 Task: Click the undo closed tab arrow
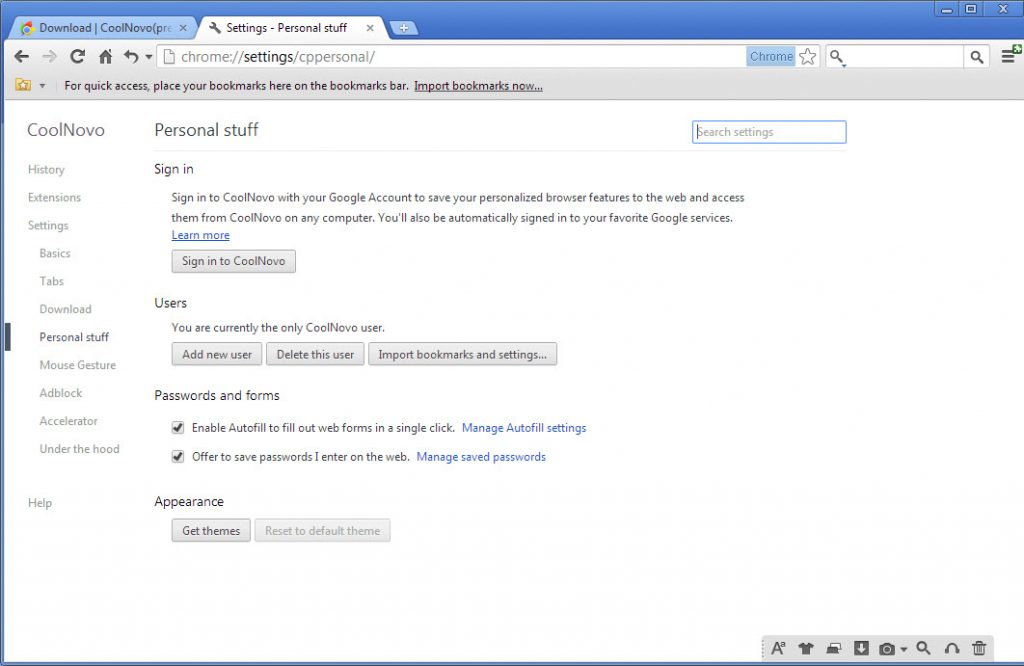pyautogui.click(x=131, y=57)
